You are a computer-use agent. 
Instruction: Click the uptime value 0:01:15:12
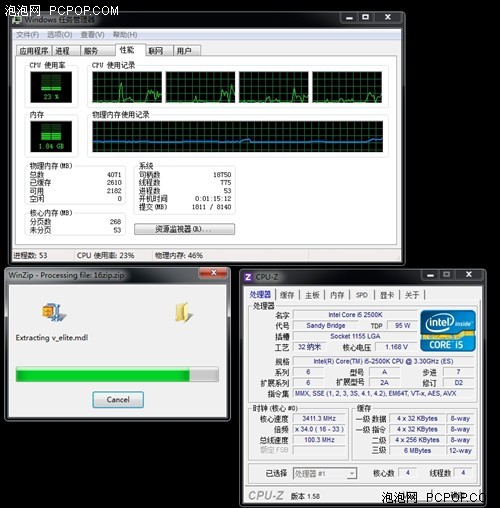tap(213, 199)
